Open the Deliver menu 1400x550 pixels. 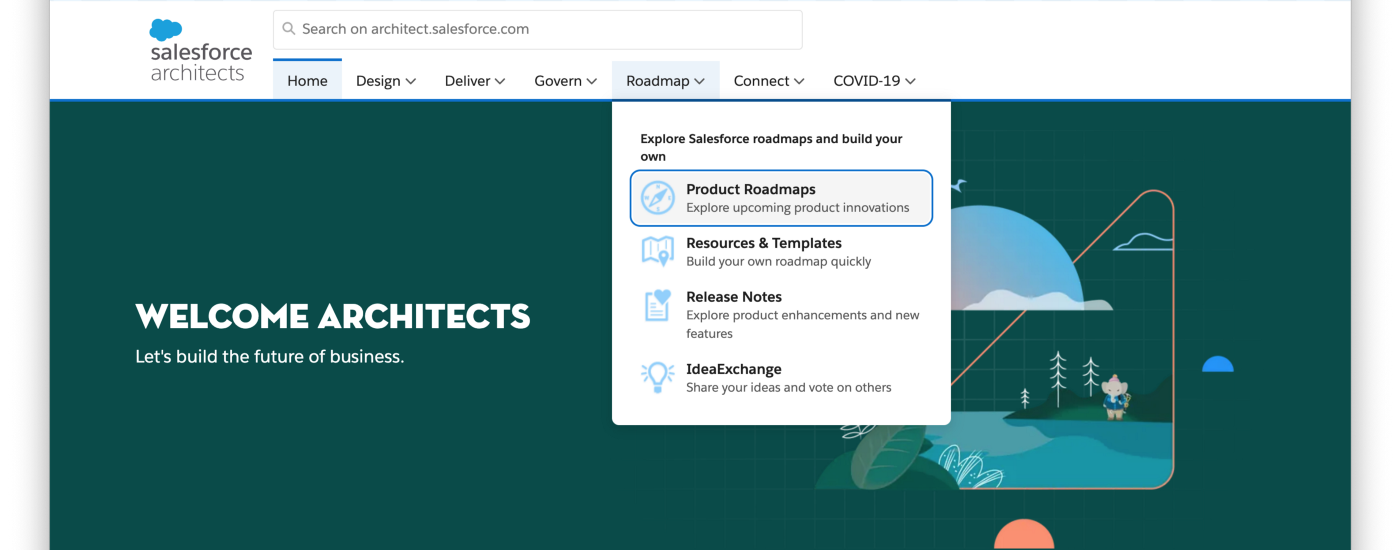point(475,81)
